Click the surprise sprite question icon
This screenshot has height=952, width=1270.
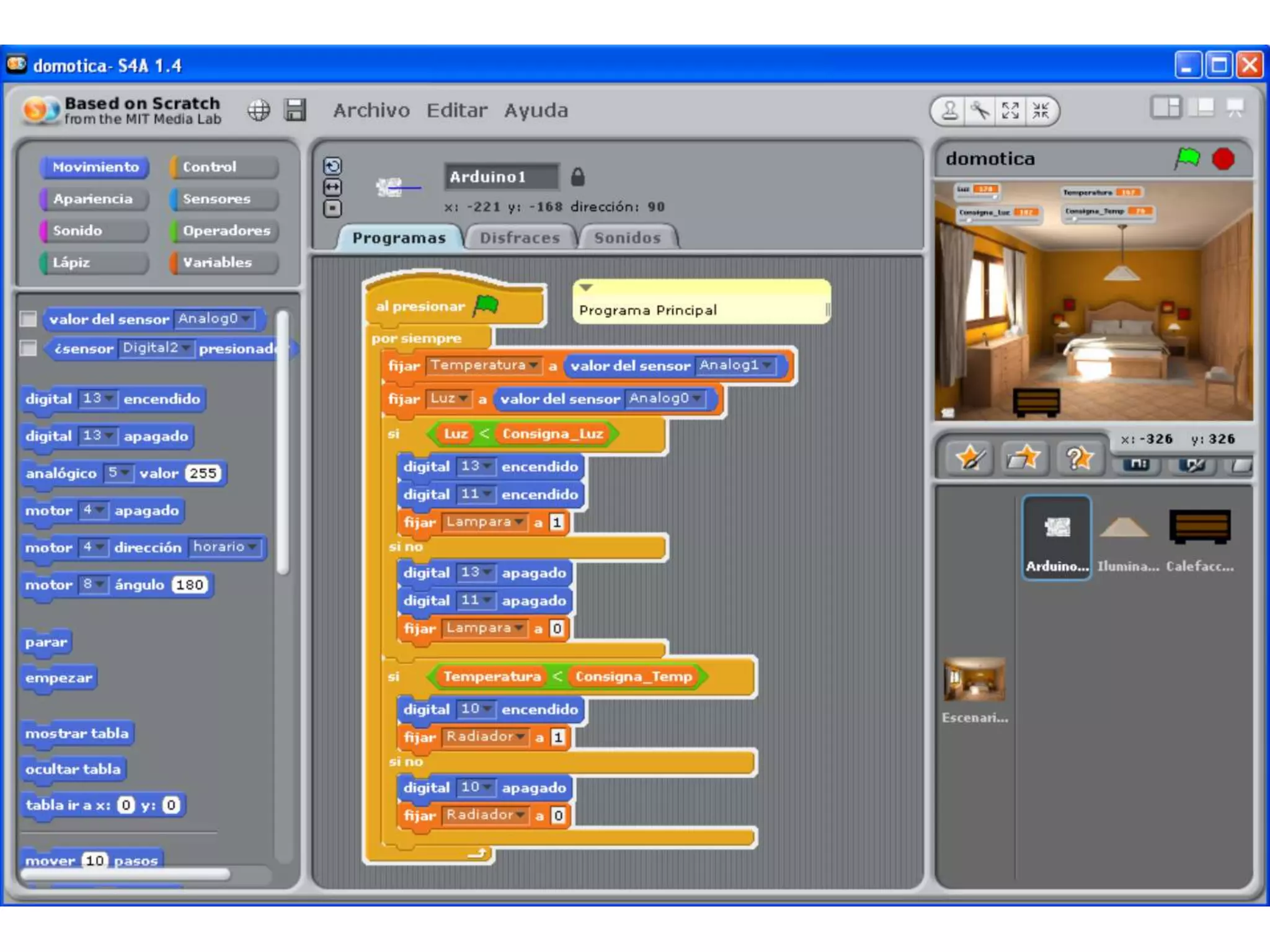click(1078, 459)
